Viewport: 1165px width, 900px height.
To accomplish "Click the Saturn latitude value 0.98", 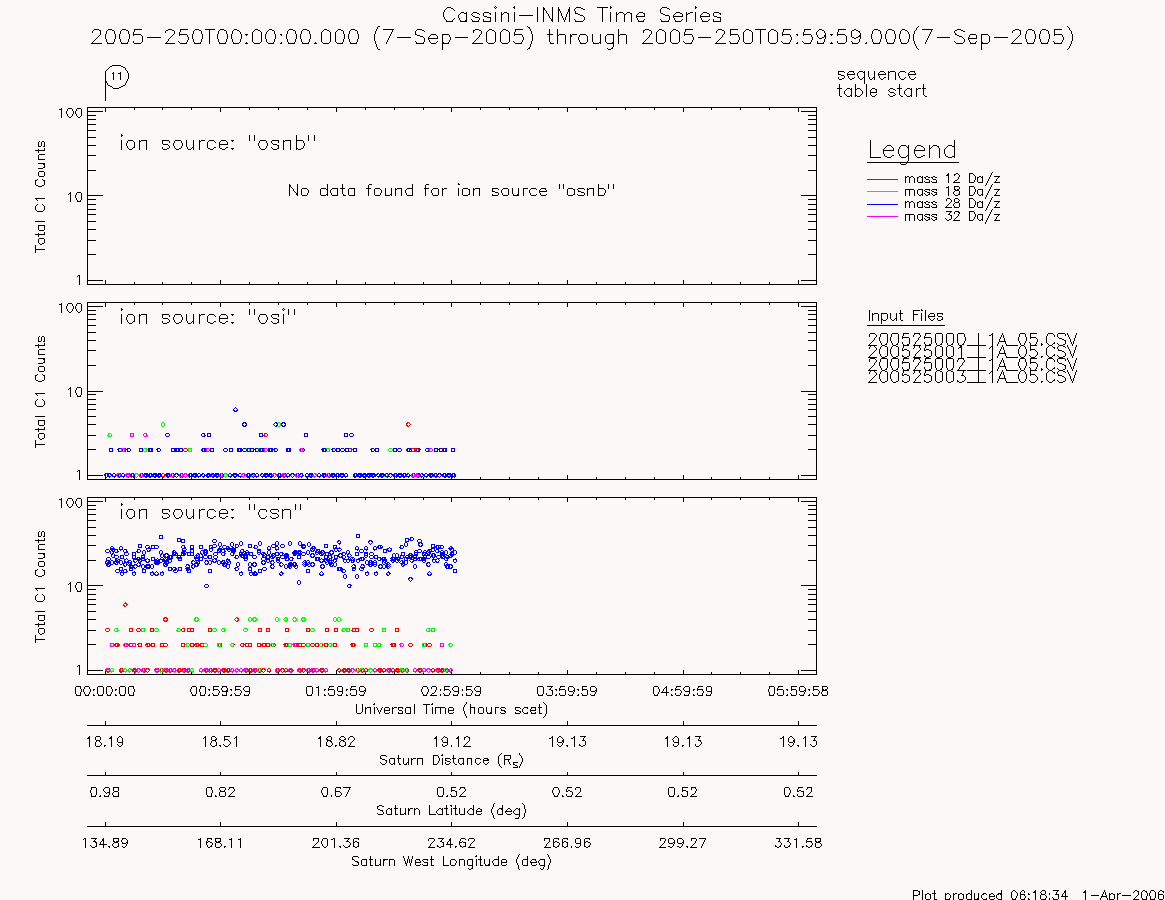I will click(105, 792).
